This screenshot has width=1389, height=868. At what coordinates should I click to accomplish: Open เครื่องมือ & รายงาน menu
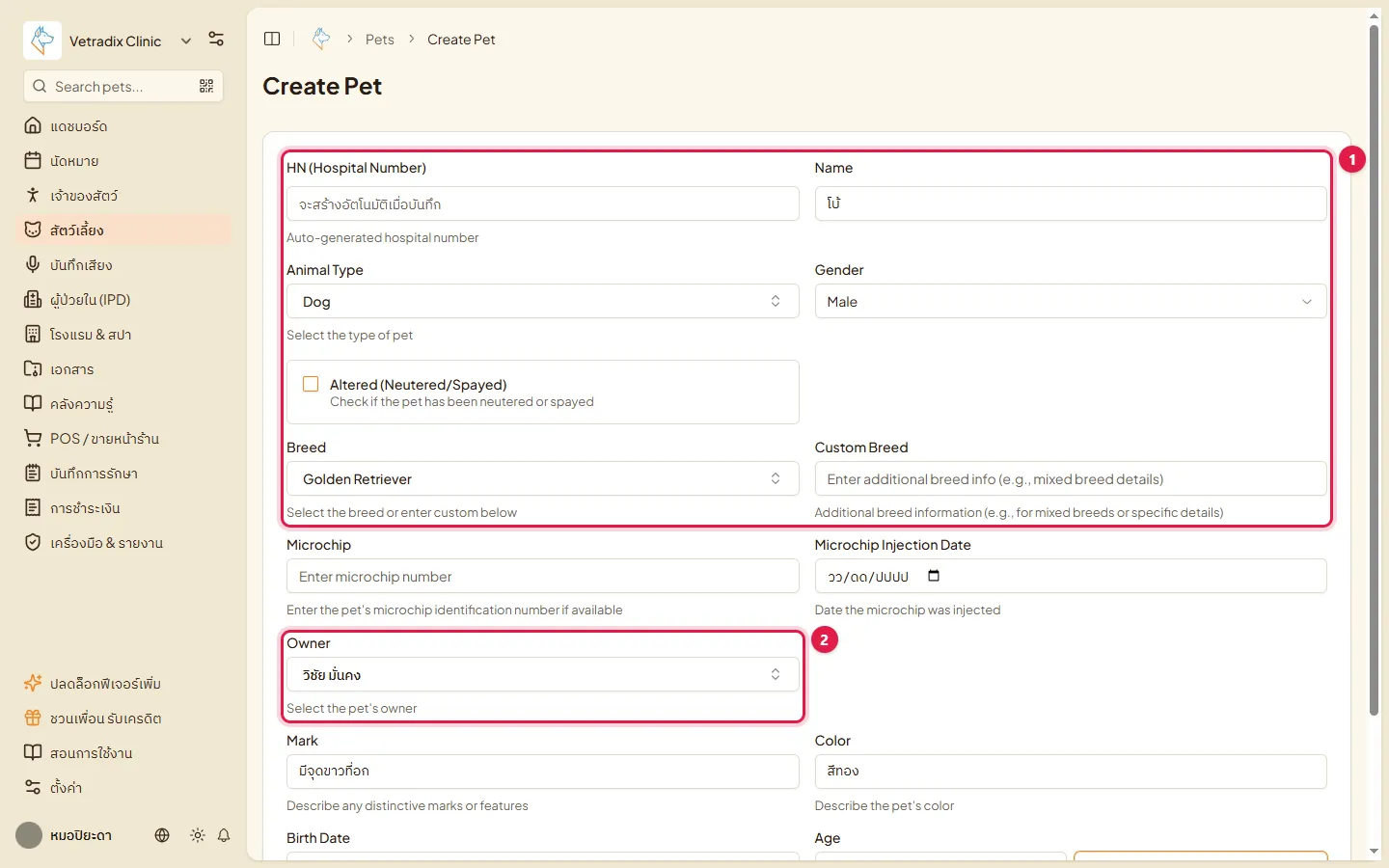[x=123, y=543]
